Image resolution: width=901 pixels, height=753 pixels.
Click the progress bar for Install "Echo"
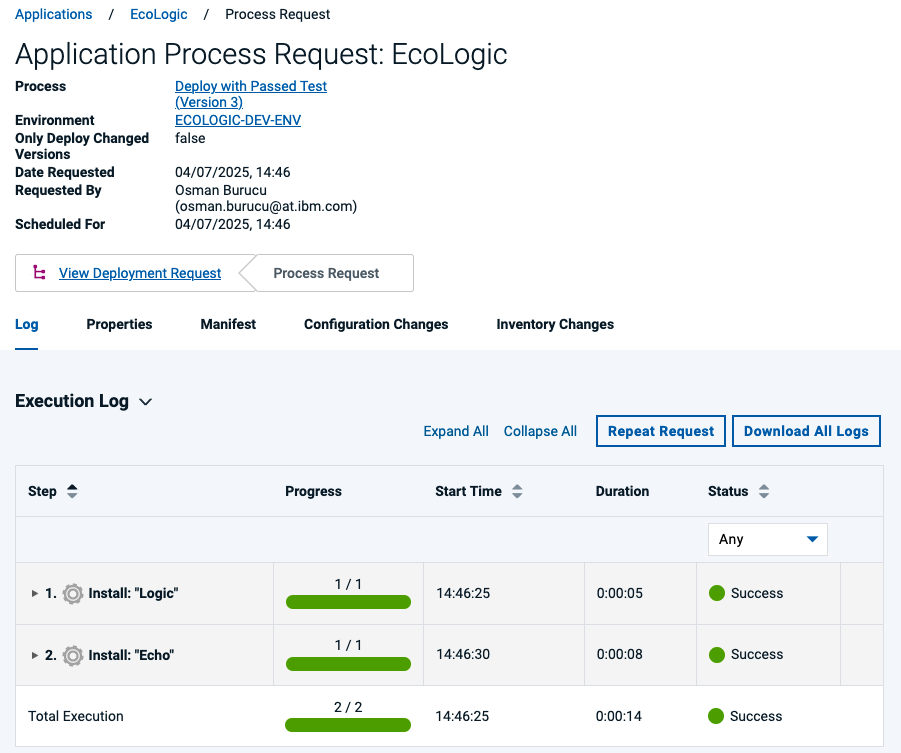(x=348, y=664)
